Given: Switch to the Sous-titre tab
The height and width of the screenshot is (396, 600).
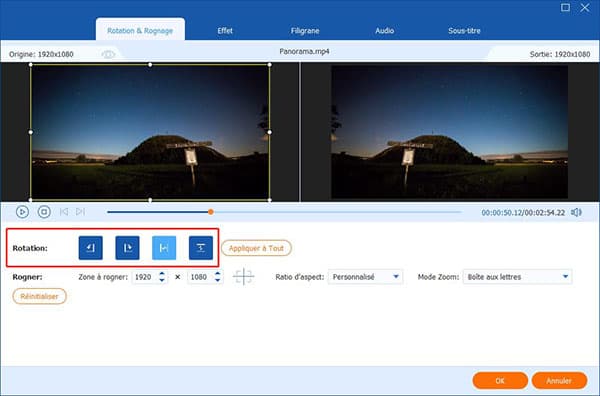Looking at the screenshot, I should tap(464, 31).
